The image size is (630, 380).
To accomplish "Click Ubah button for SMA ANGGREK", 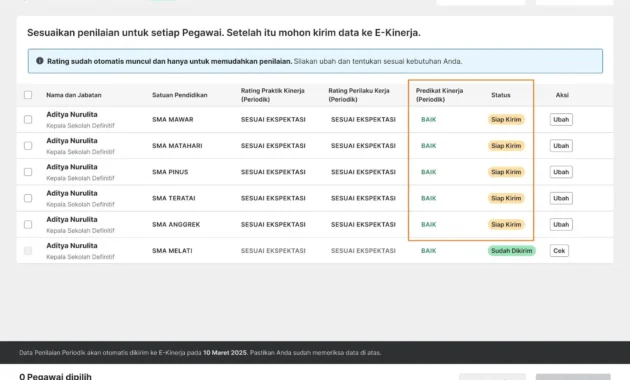I will [561, 225].
